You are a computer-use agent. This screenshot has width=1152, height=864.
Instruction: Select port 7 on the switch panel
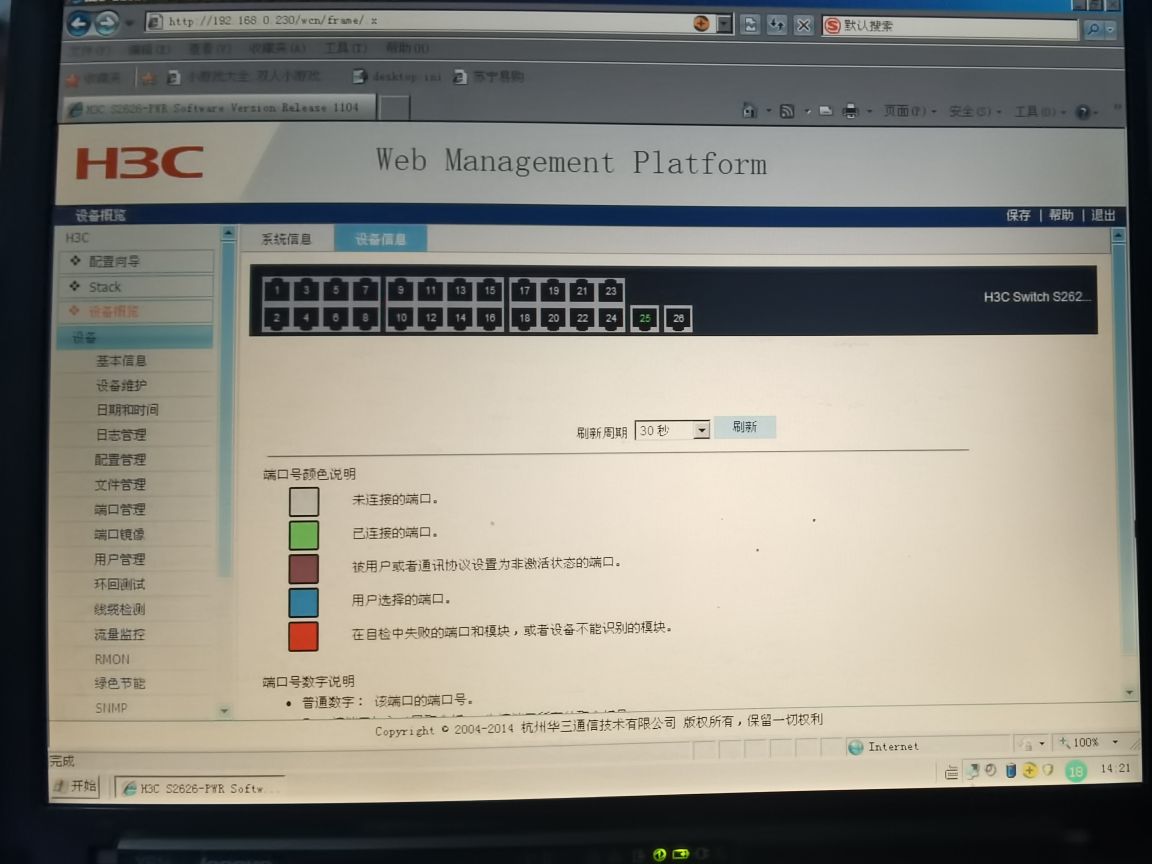click(365, 289)
